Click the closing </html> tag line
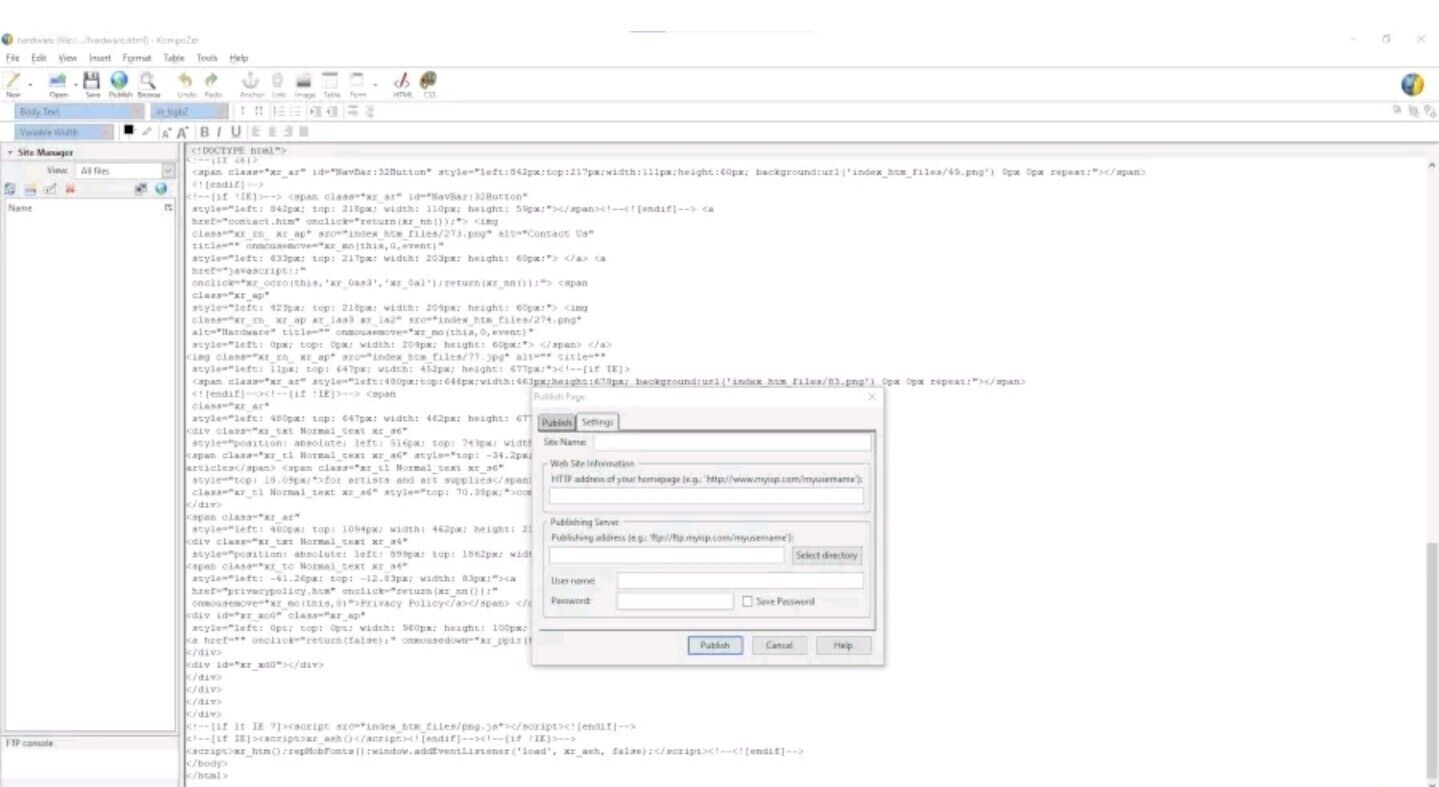Screen dimensions: 1439x787 pyautogui.click(x=208, y=775)
